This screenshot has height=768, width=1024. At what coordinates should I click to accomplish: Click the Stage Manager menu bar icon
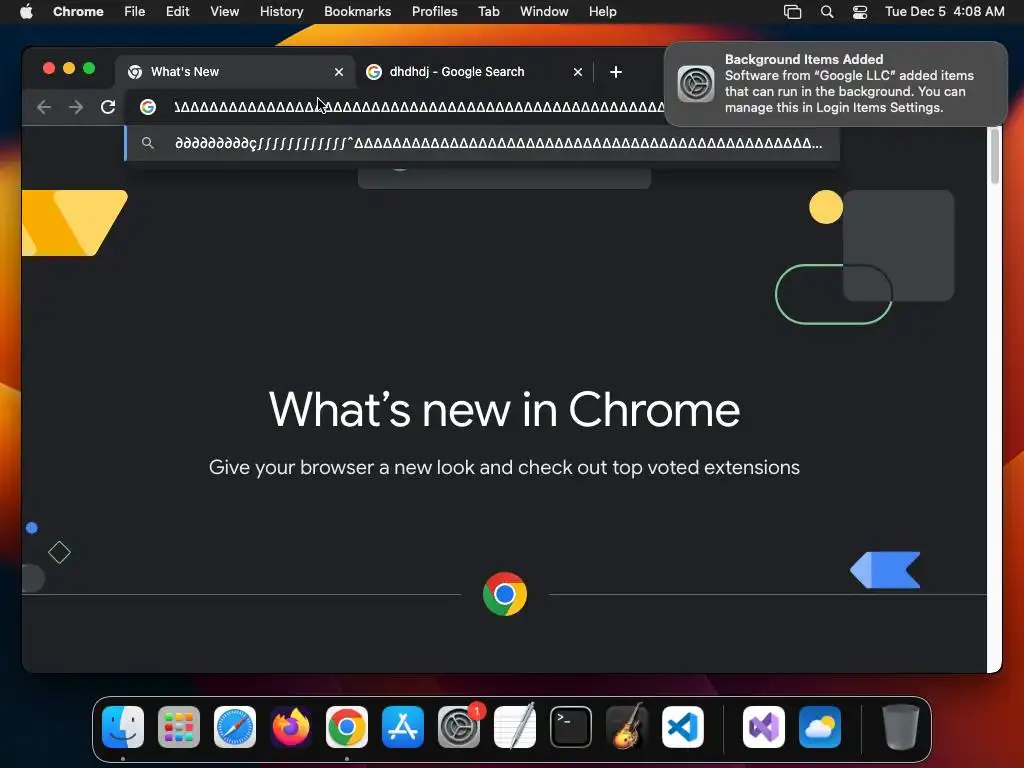[x=792, y=12]
